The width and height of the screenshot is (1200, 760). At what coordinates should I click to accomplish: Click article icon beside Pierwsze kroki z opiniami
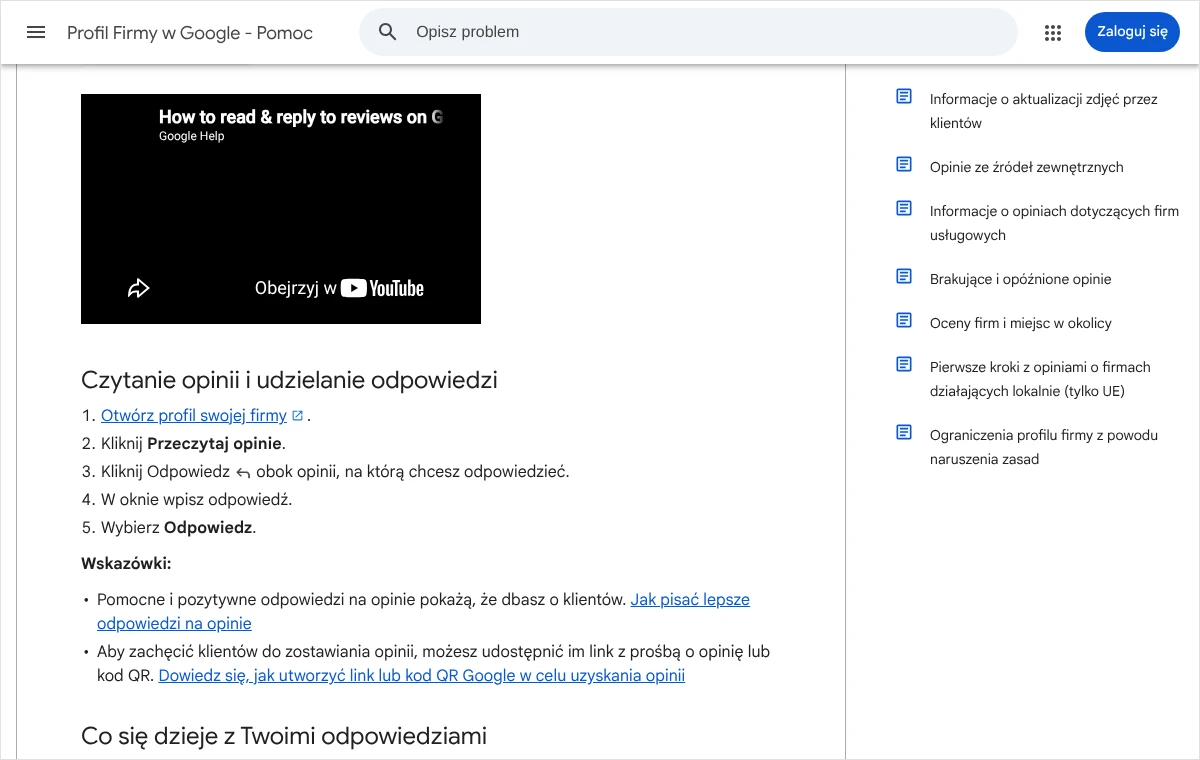point(904,365)
